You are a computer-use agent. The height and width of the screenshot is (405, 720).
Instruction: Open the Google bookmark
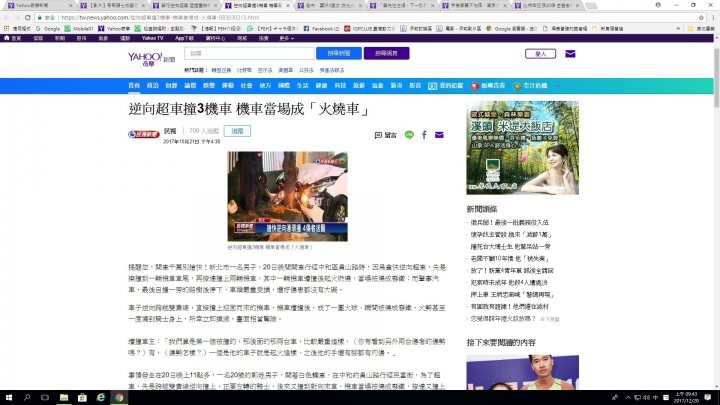48,28
